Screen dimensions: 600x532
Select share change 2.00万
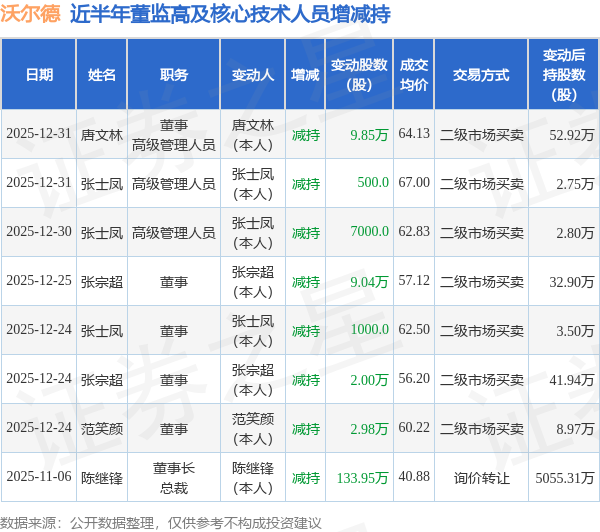[369, 380]
